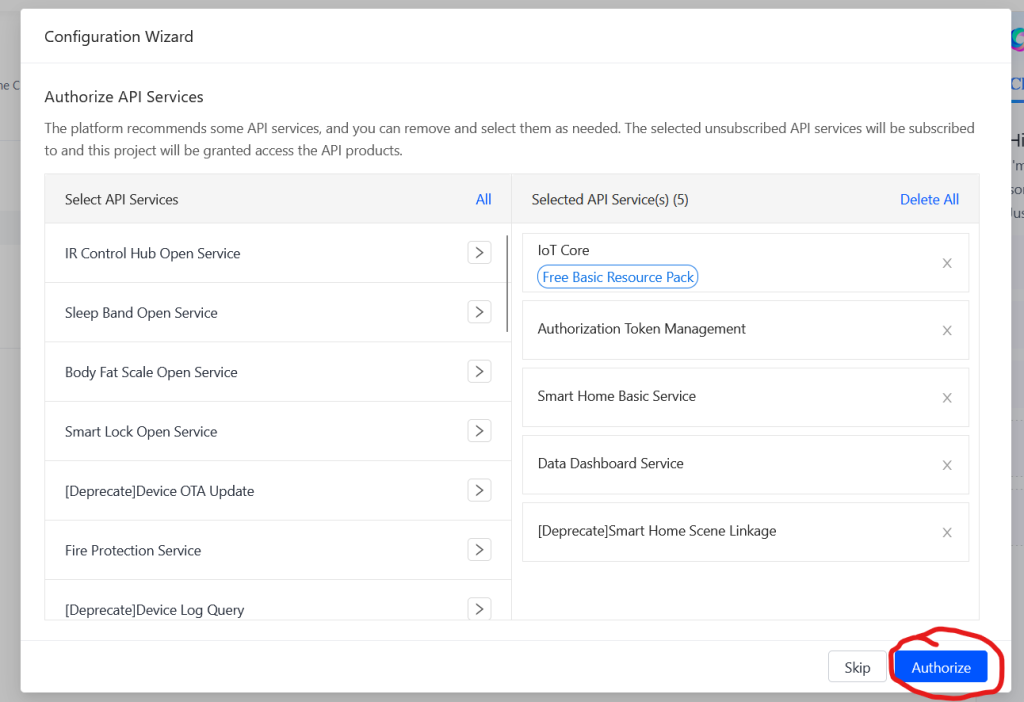Click the Free Basic Resource Pack tag

(618, 277)
